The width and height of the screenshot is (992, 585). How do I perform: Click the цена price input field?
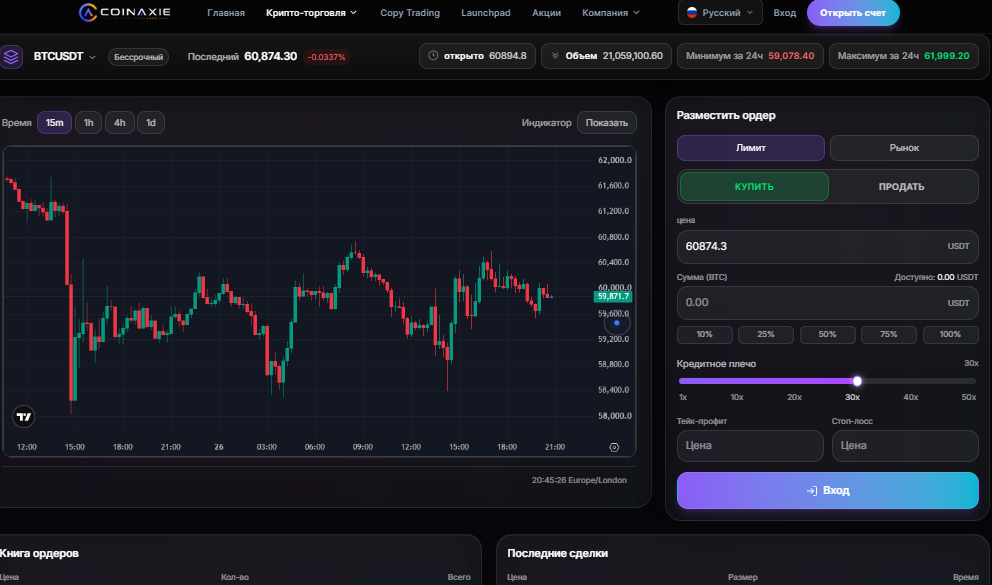(x=828, y=247)
